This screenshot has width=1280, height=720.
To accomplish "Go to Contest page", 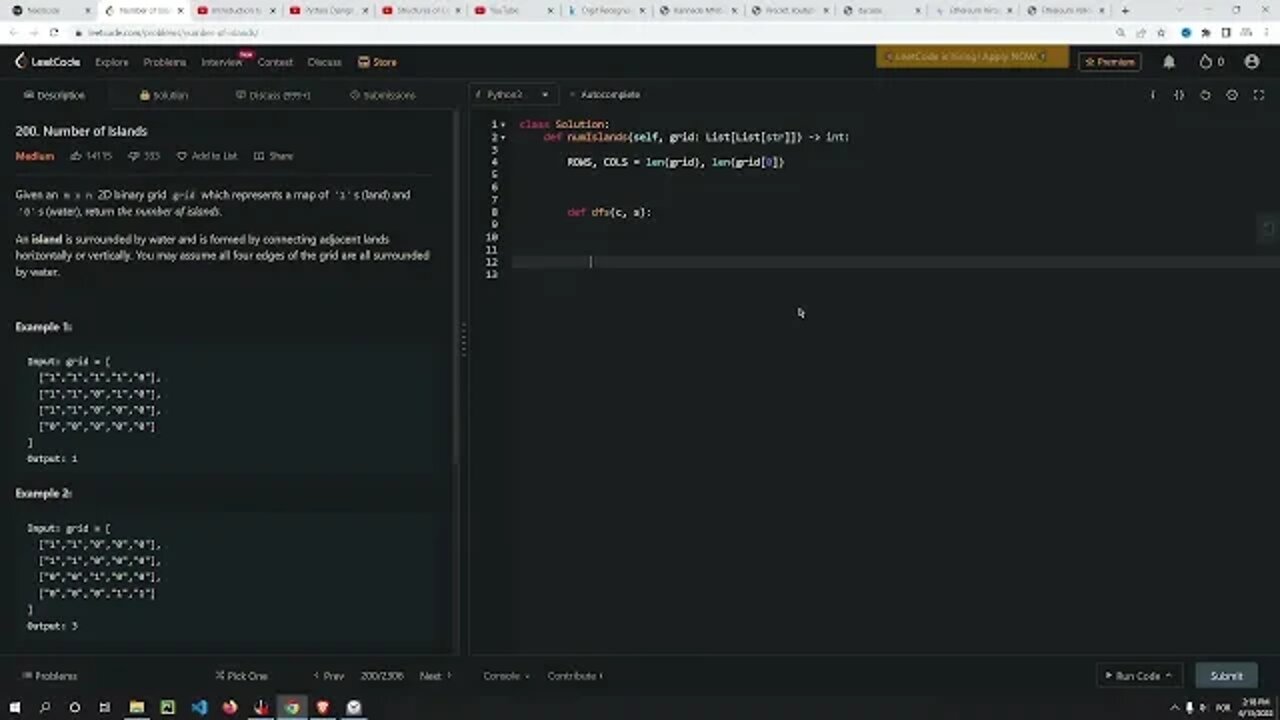I will (x=275, y=62).
